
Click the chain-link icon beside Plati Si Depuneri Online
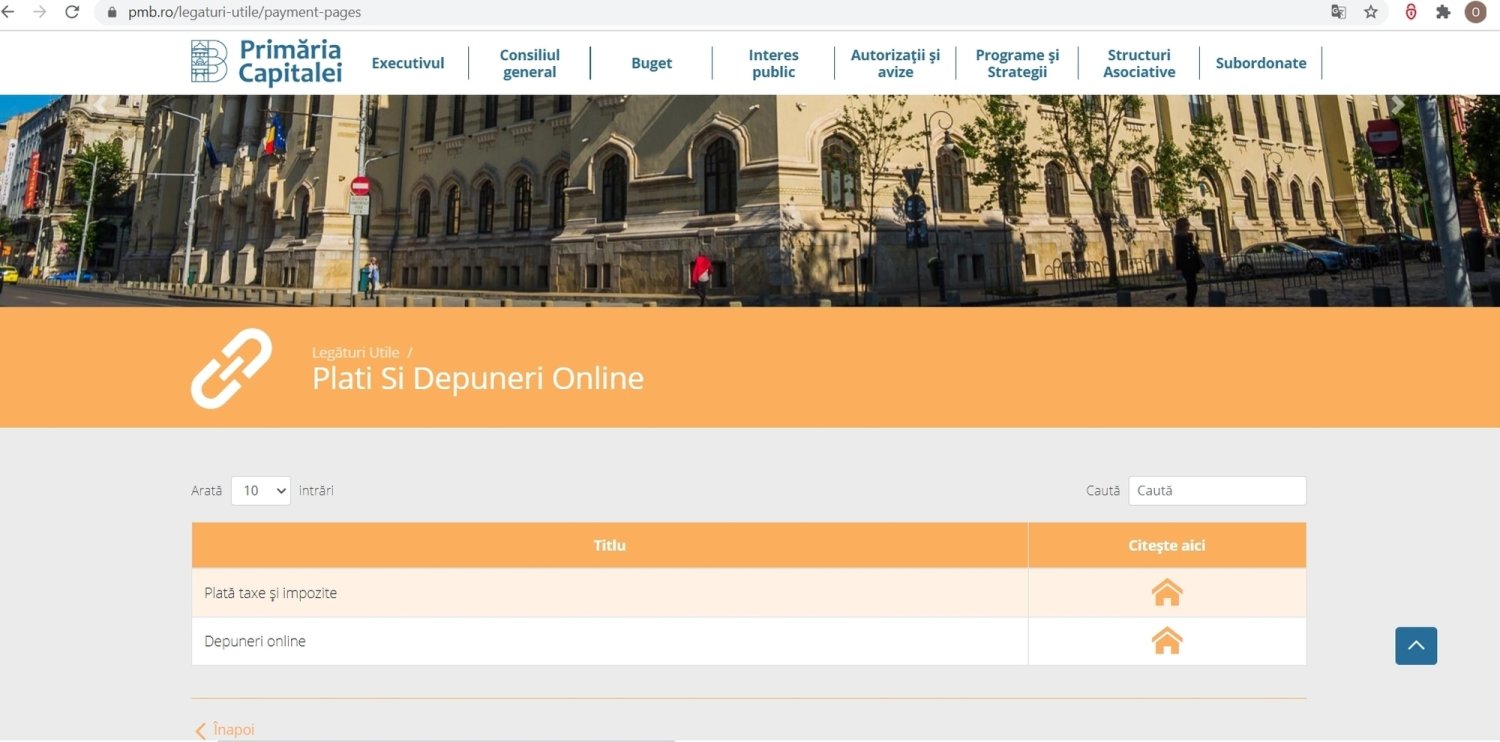[x=232, y=368]
